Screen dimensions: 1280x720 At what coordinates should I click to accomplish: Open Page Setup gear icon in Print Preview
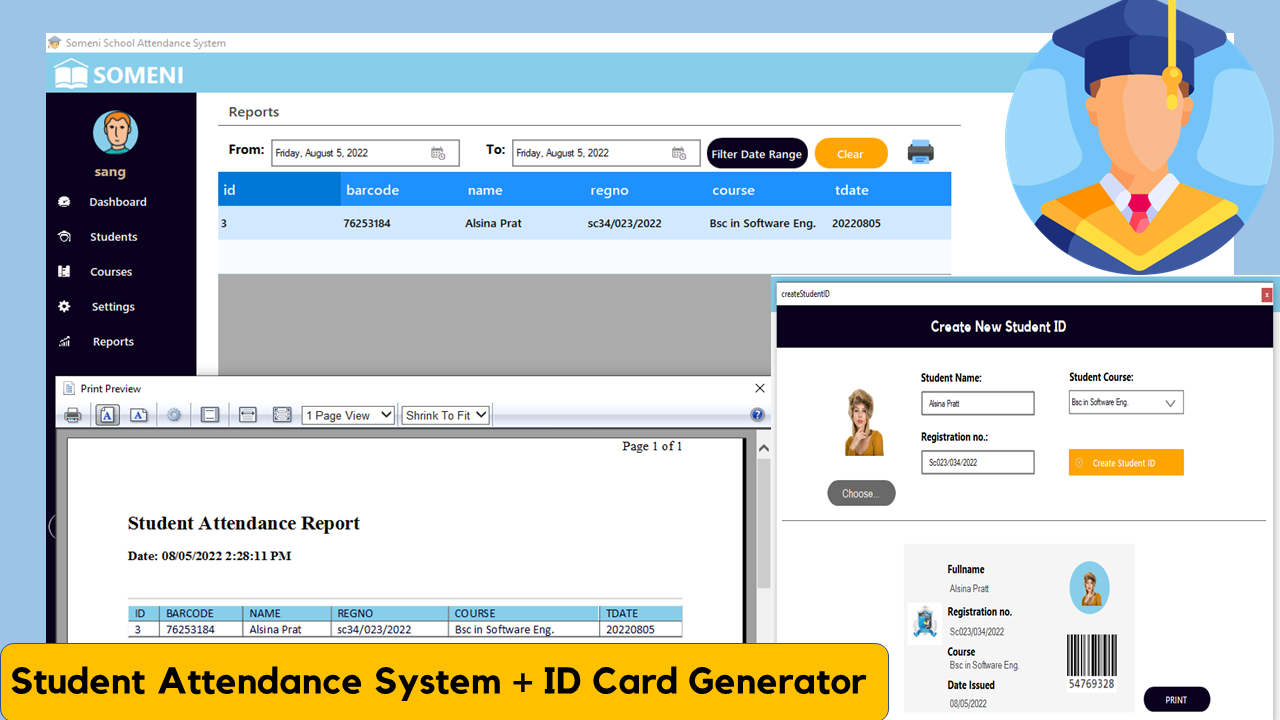174,414
